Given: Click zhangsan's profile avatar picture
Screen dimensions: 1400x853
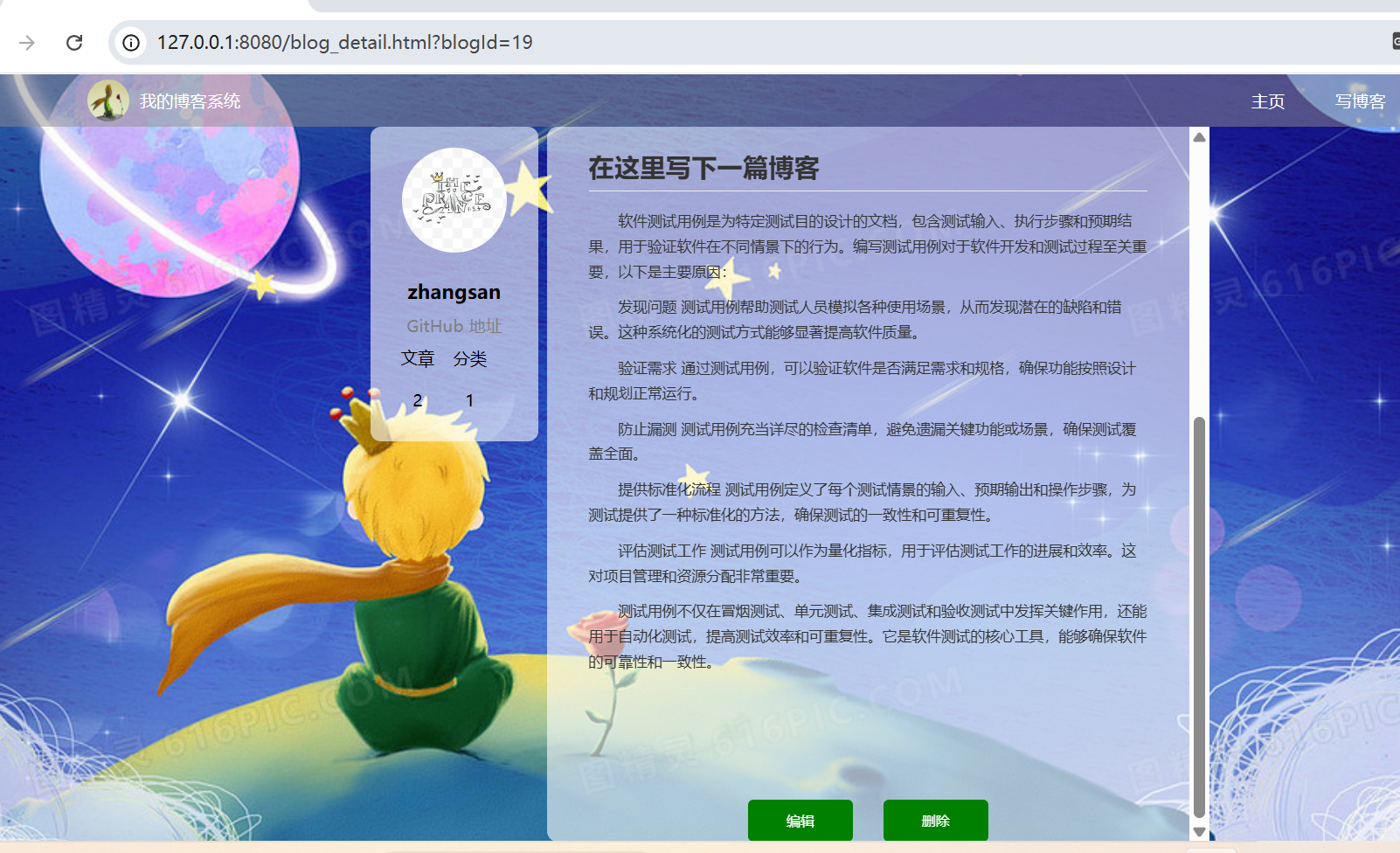Looking at the screenshot, I should pyautogui.click(x=454, y=200).
